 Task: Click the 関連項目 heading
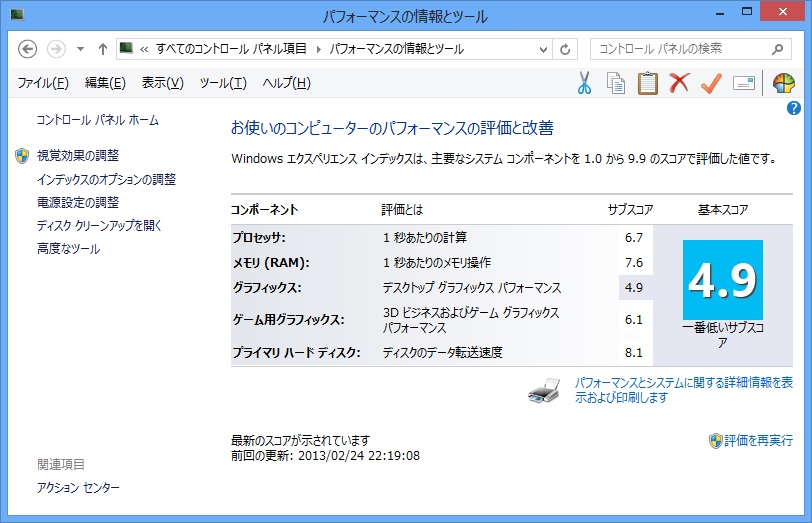tap(61, 464)
